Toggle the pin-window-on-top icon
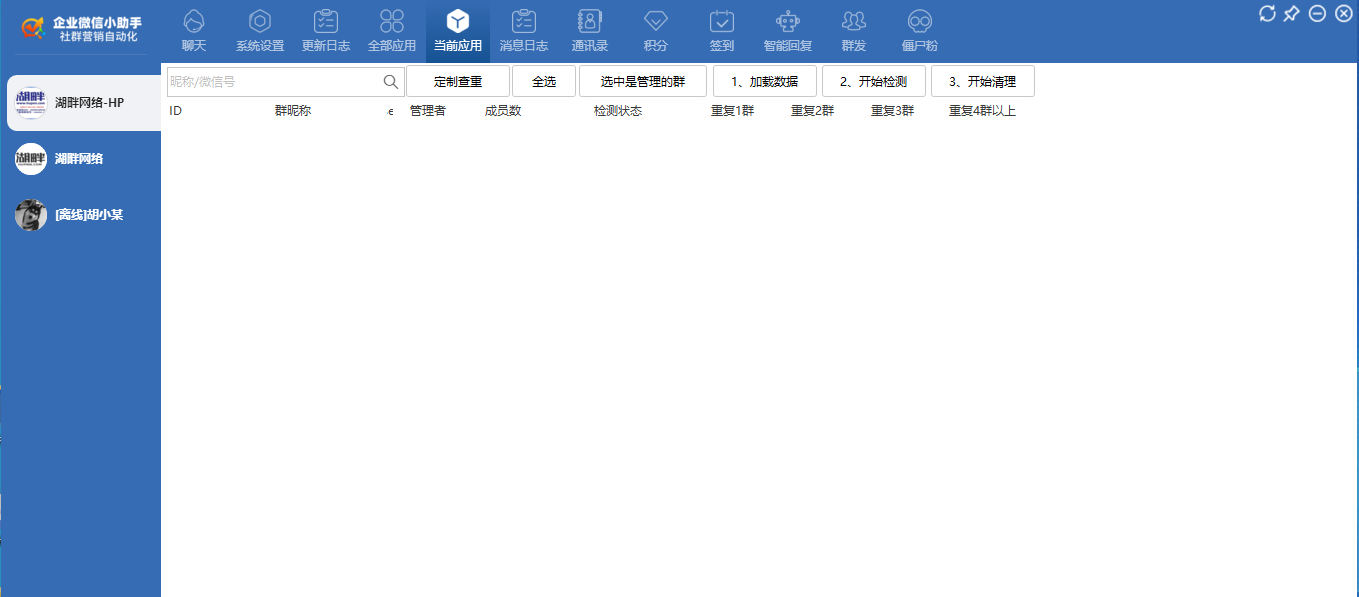 tap(1292, 14)
